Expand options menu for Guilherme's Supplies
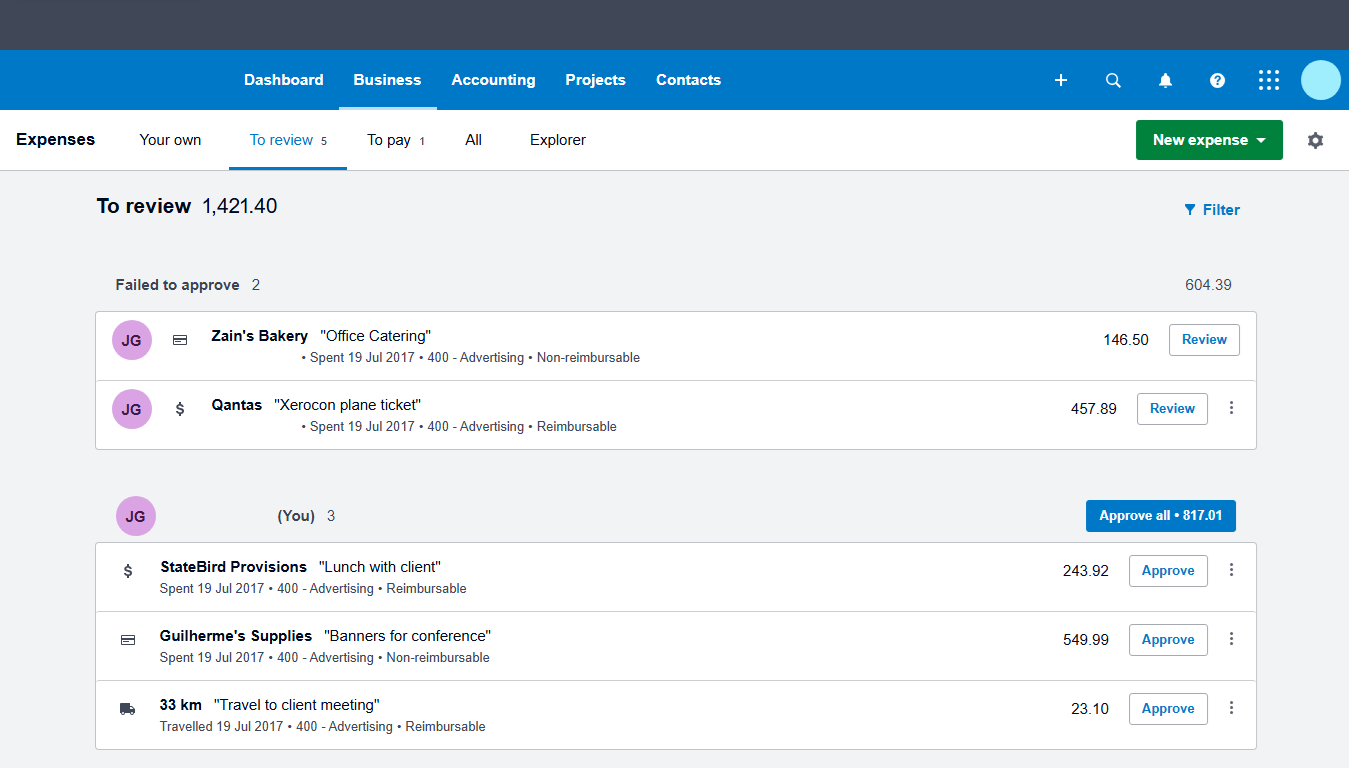Image resolution: width=1349 pixels, height=768 pixels. coord(1231,639)
